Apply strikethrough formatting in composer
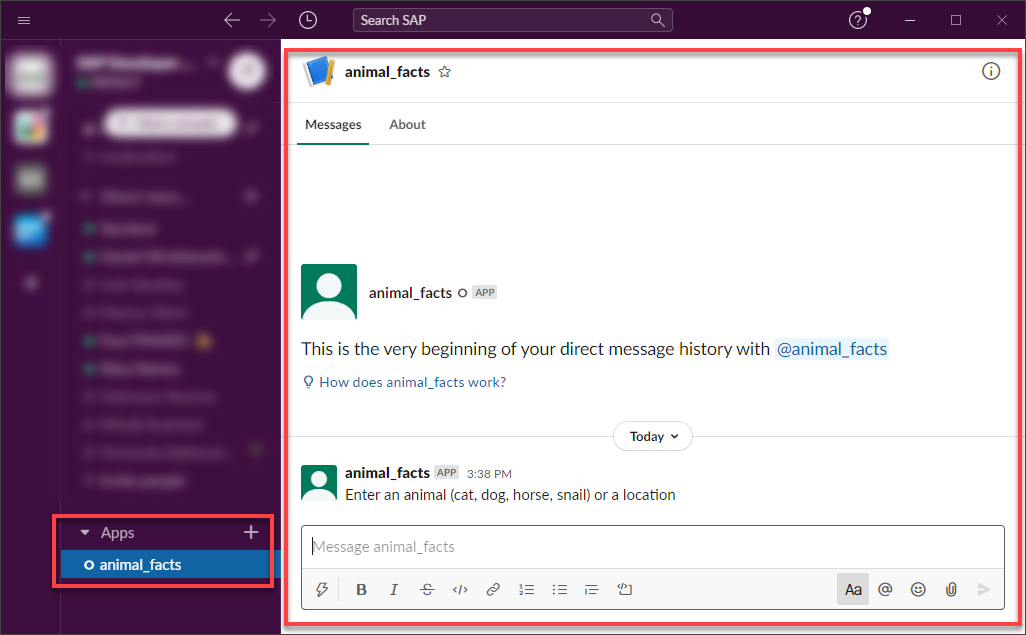Screen dimensions: 1026x635 (x=427, y=589)
